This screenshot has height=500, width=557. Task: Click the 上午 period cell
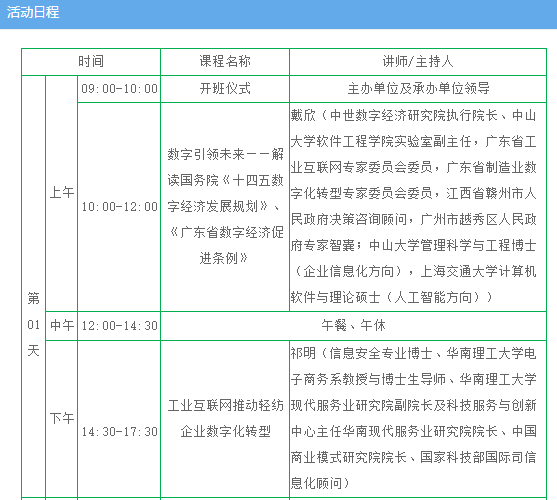(x=61, y=194)
